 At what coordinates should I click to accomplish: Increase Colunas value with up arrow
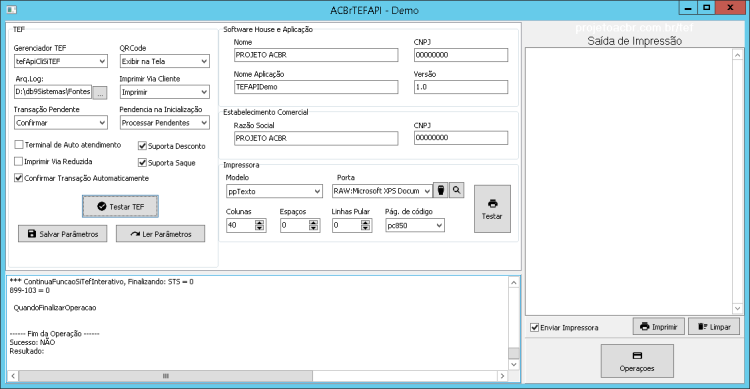pos(260,222)
